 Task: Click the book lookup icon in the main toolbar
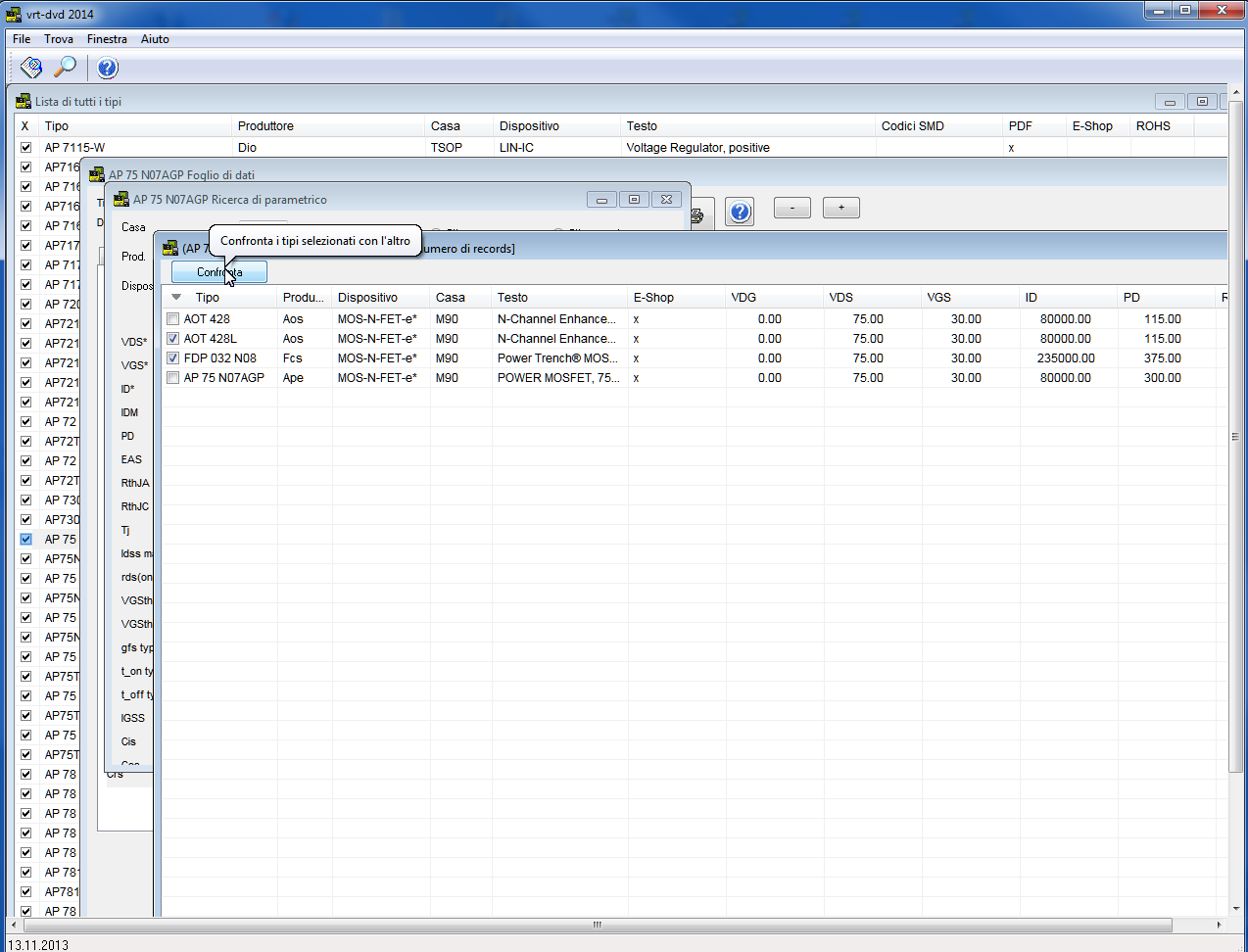pyautogui.click(x=31, y=68)
